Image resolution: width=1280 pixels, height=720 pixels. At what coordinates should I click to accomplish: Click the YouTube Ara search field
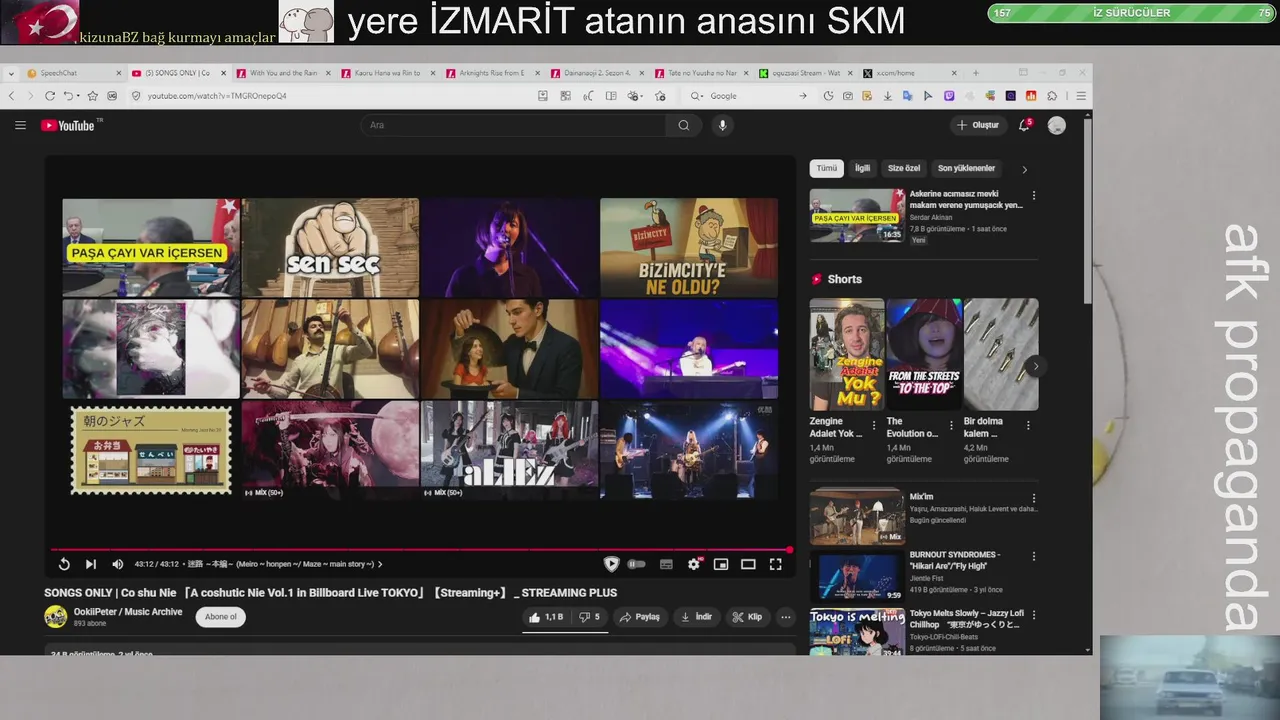point(515,125)
